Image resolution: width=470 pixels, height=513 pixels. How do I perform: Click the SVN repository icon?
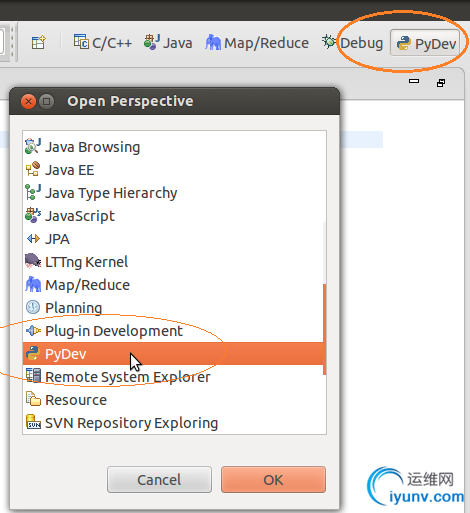coord(33,421)
